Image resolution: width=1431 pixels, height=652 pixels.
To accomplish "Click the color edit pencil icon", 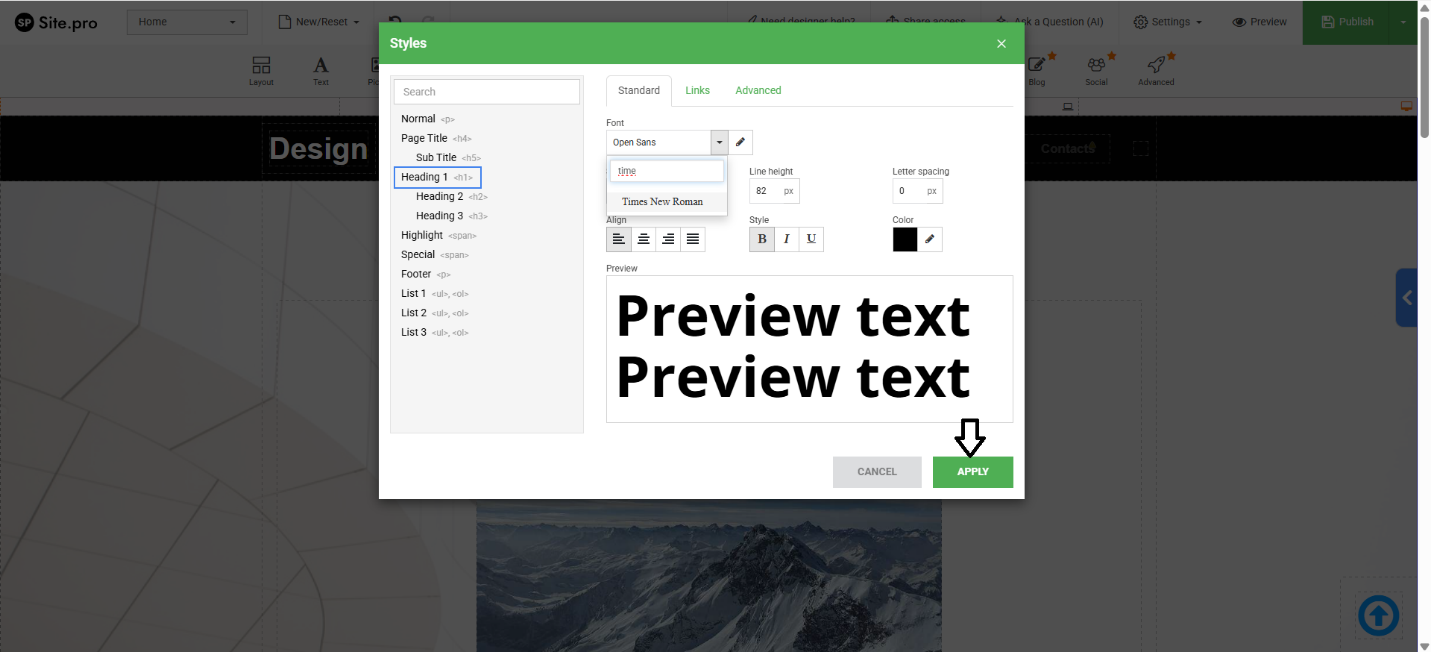I will (x=930, y=239).
